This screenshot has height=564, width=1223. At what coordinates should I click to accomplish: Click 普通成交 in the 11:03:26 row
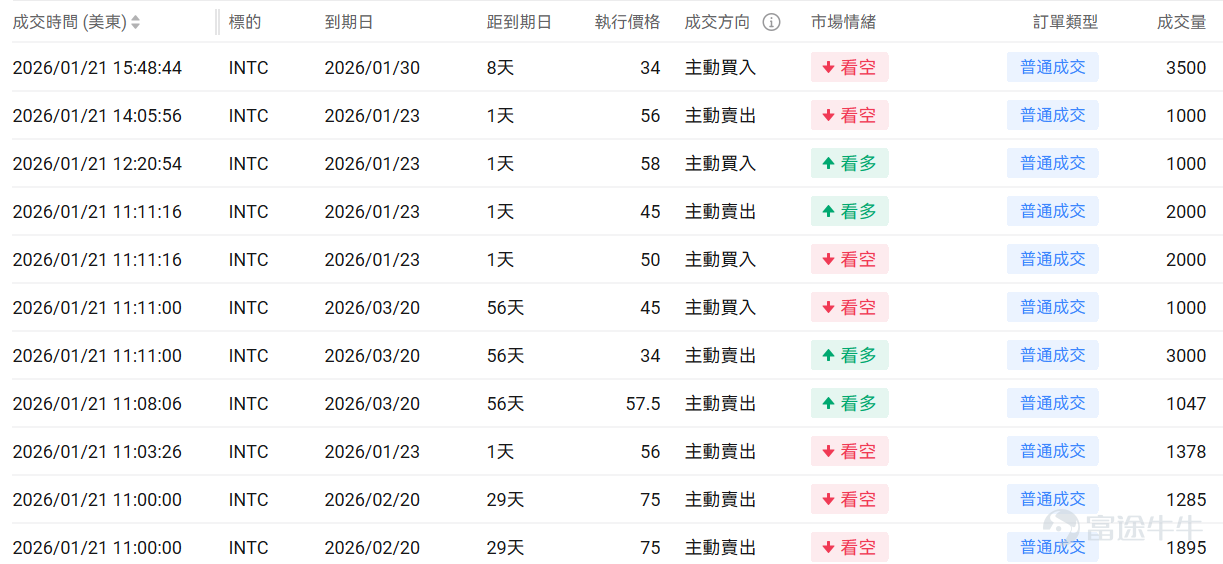[x=1053, y=451]
